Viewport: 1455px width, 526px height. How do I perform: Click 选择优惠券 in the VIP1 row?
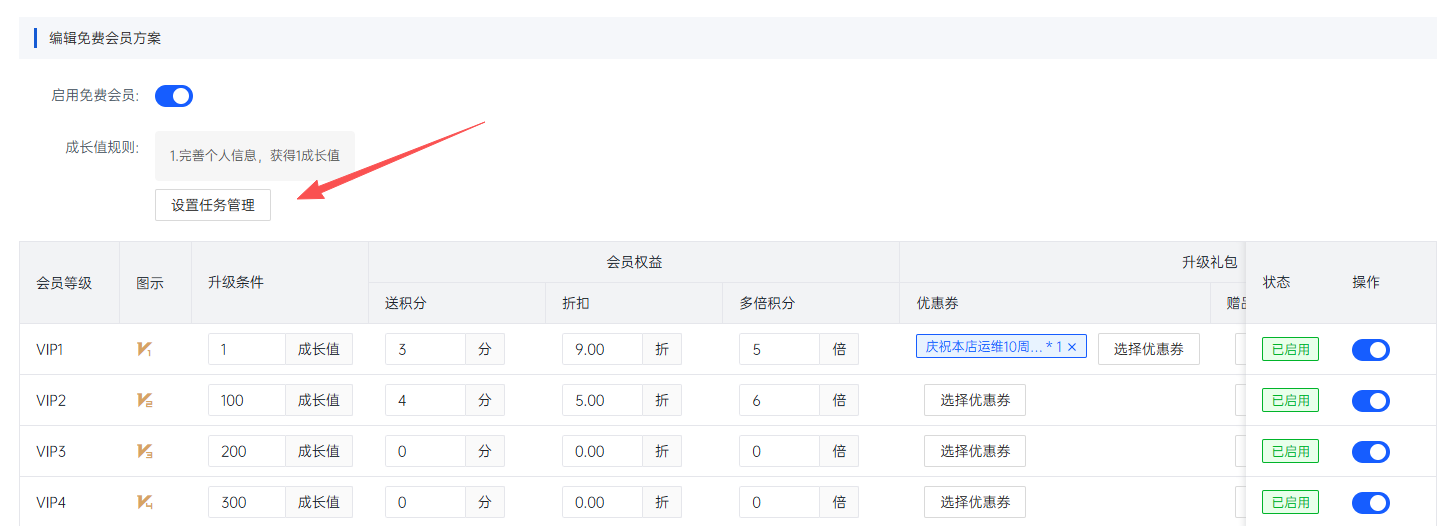[x=1149, y=349]
